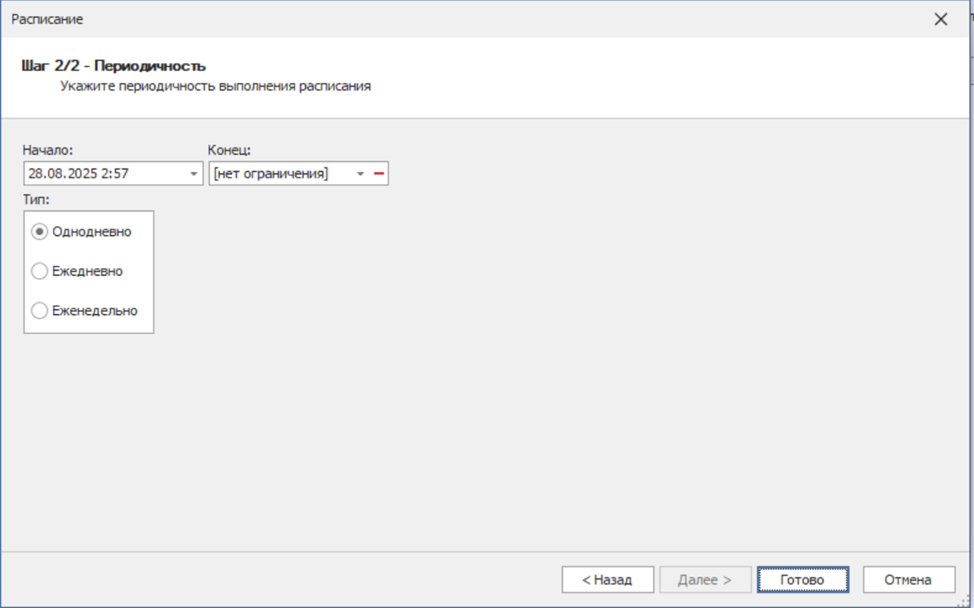The height and width of the screenshot is (608, 974).
Task: Click the Шаг 2/2 - Периодичность heading
Action: [x=113, y=66]
